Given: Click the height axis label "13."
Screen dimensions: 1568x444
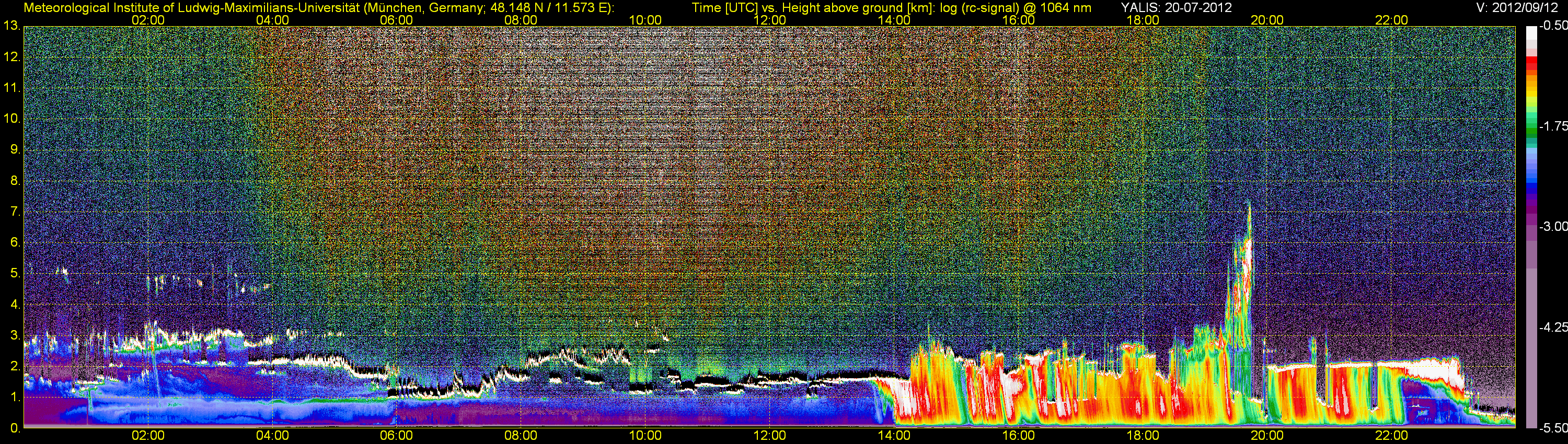Looking at the screenshot, I should [x=11, y=26].
